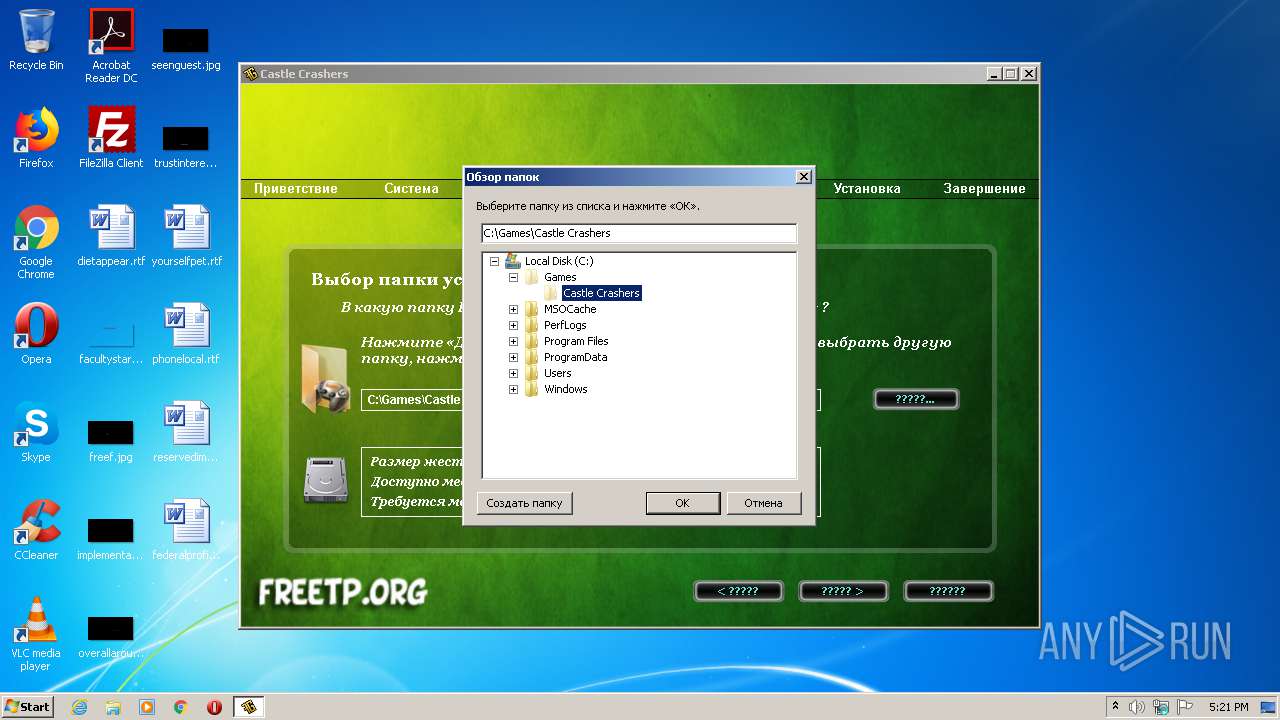
Task: Confirm folder with OK button
Action: click(682, 503)
